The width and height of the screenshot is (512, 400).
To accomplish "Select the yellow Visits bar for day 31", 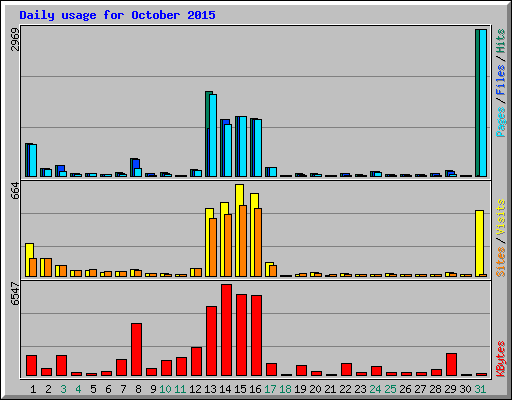I will (x=479, y=243).
